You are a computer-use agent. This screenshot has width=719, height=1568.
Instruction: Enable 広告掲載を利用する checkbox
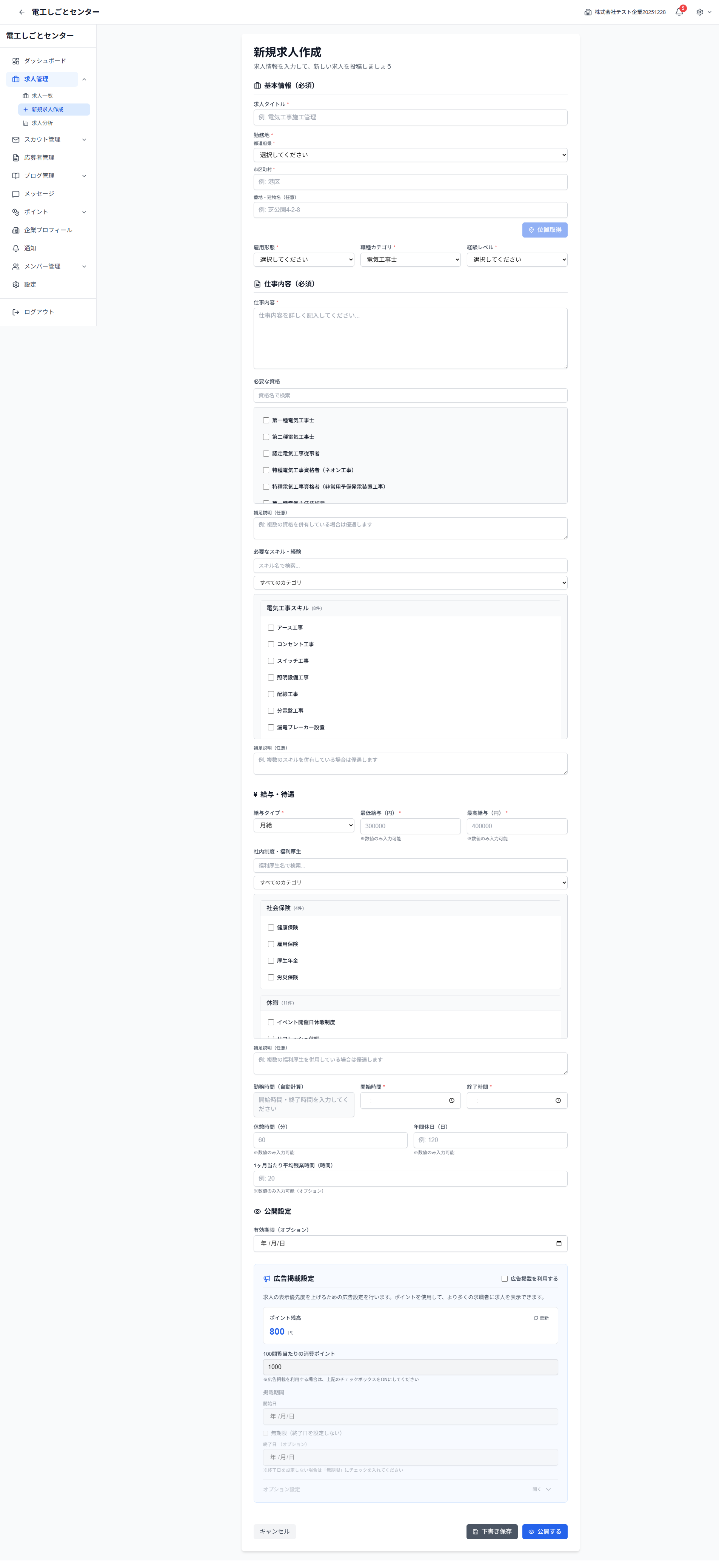click(504, 1279)
